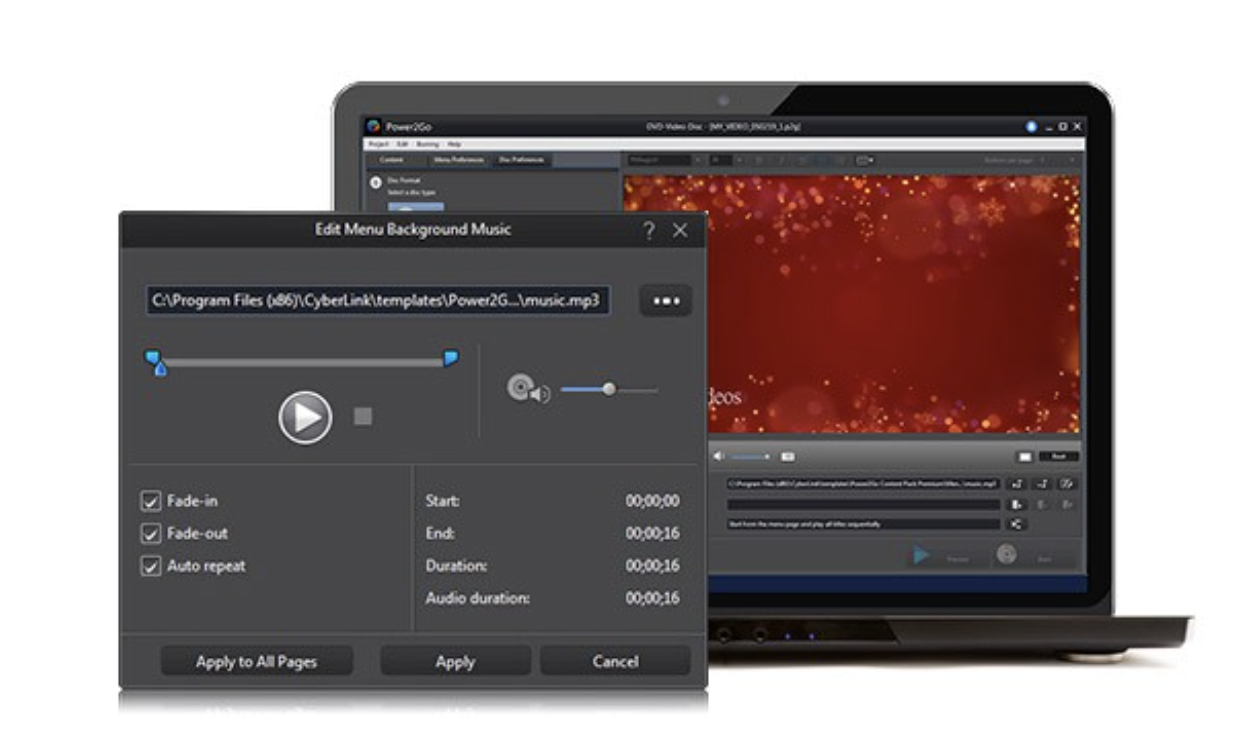The height and width of the screenshot is (752, 1242).
Task: Click the playback mode field in Power2Go
Action: 863,524
